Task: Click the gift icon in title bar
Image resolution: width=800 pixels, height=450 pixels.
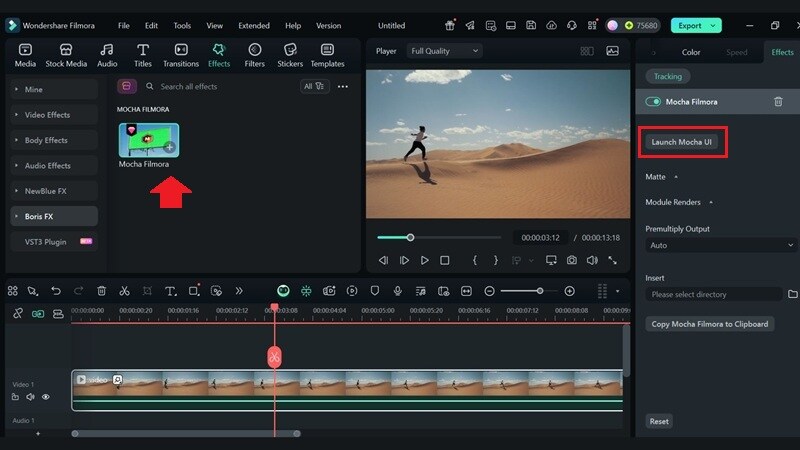Action: tap(449, 26)
